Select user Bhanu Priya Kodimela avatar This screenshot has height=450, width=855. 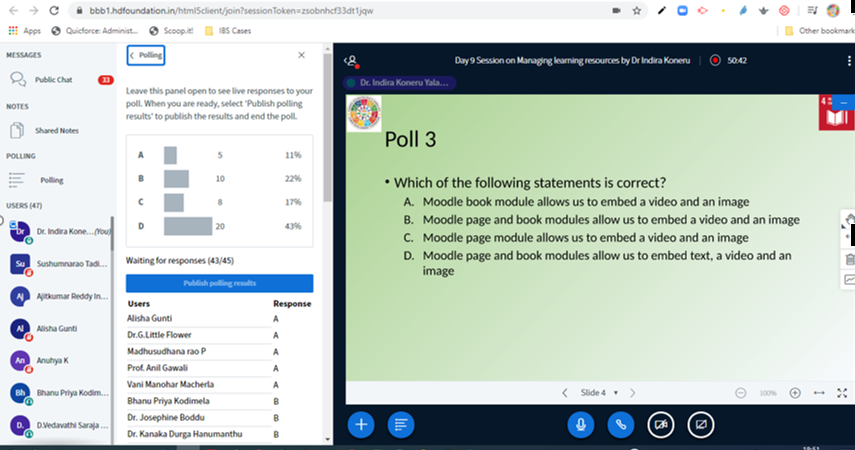pyautogui.click(x=20, y=393)
